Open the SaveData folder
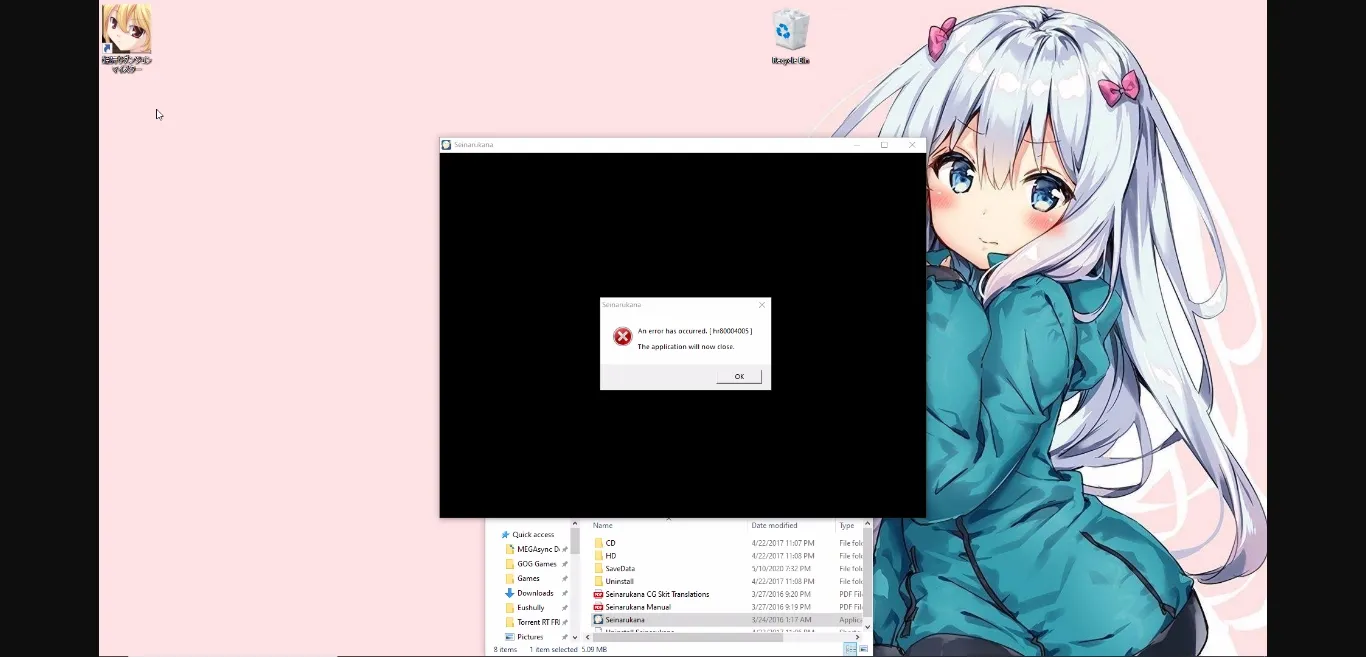Viewport: 1366px width, 657px height. tap(619, 569)
